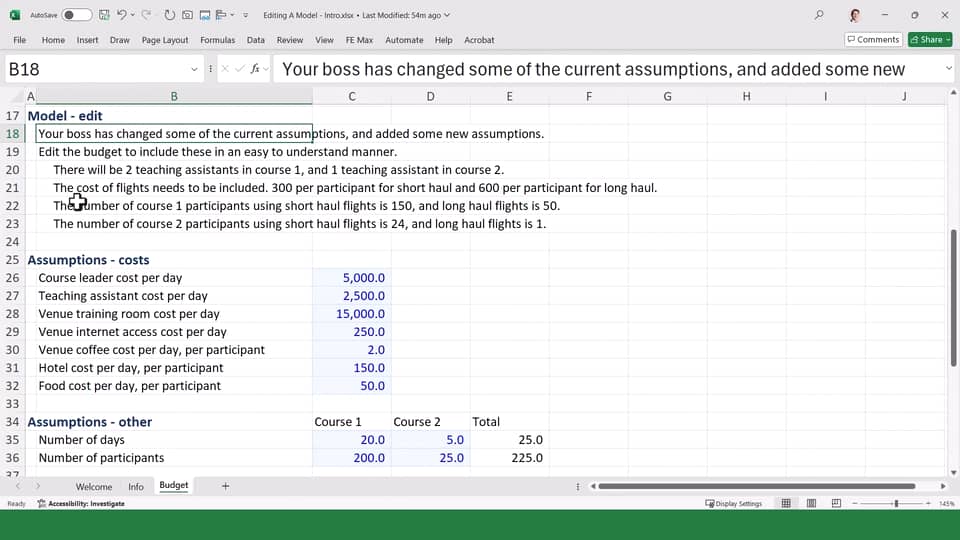The width and height of the screenshot is (960, 540).
Task: Click the green Share button
Action: point(929,40)
